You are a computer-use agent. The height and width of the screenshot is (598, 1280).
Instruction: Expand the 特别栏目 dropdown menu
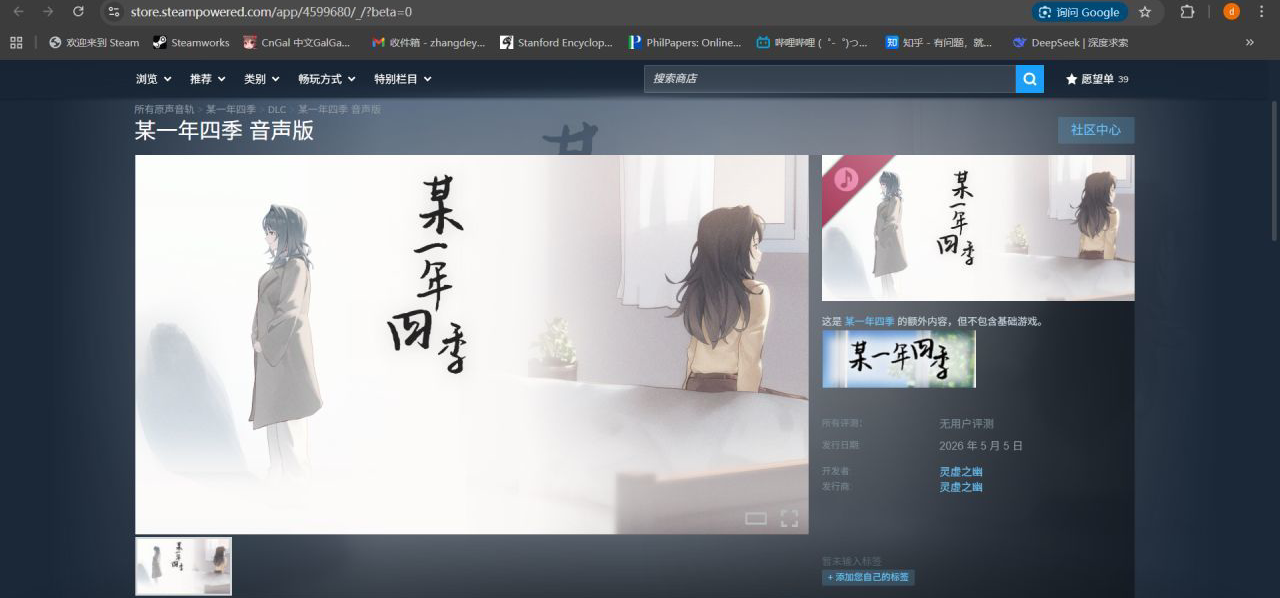pos(403,79)
